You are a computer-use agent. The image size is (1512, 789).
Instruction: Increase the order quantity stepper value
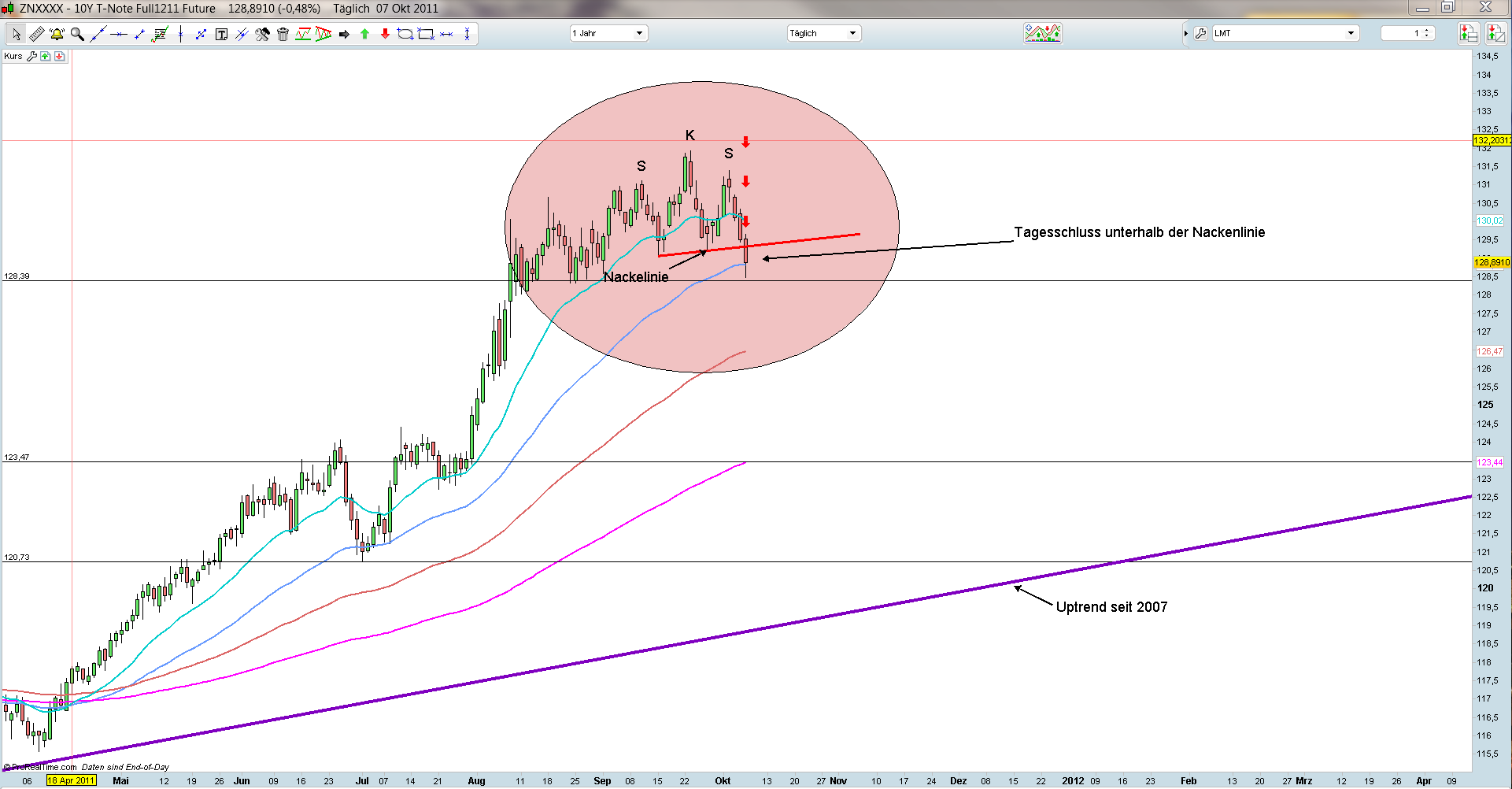click(1427, 31)
